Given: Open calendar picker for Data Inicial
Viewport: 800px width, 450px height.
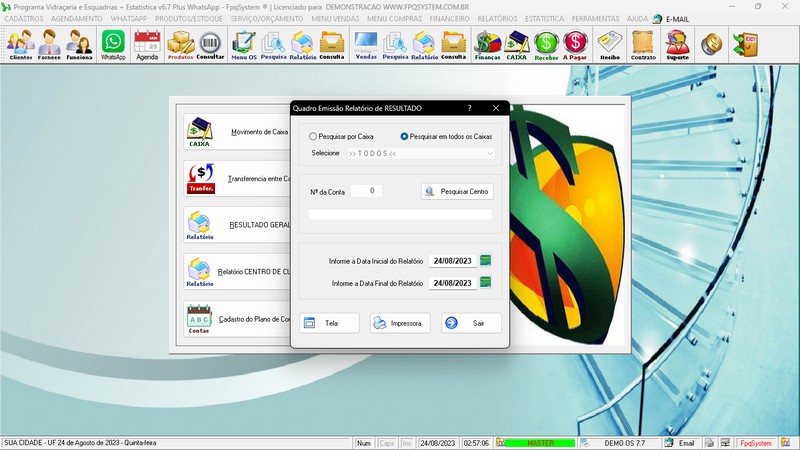Looking at the screenshot, I should pyautogui.click(x=486, y=261).
